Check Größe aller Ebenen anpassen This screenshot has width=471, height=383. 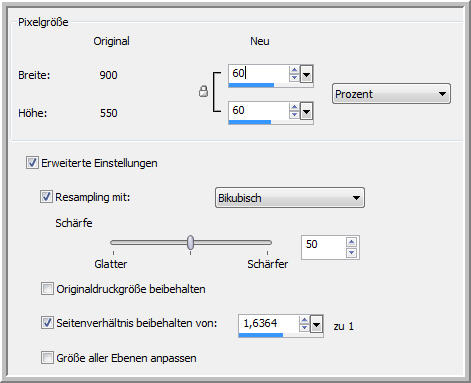point(47,358)
